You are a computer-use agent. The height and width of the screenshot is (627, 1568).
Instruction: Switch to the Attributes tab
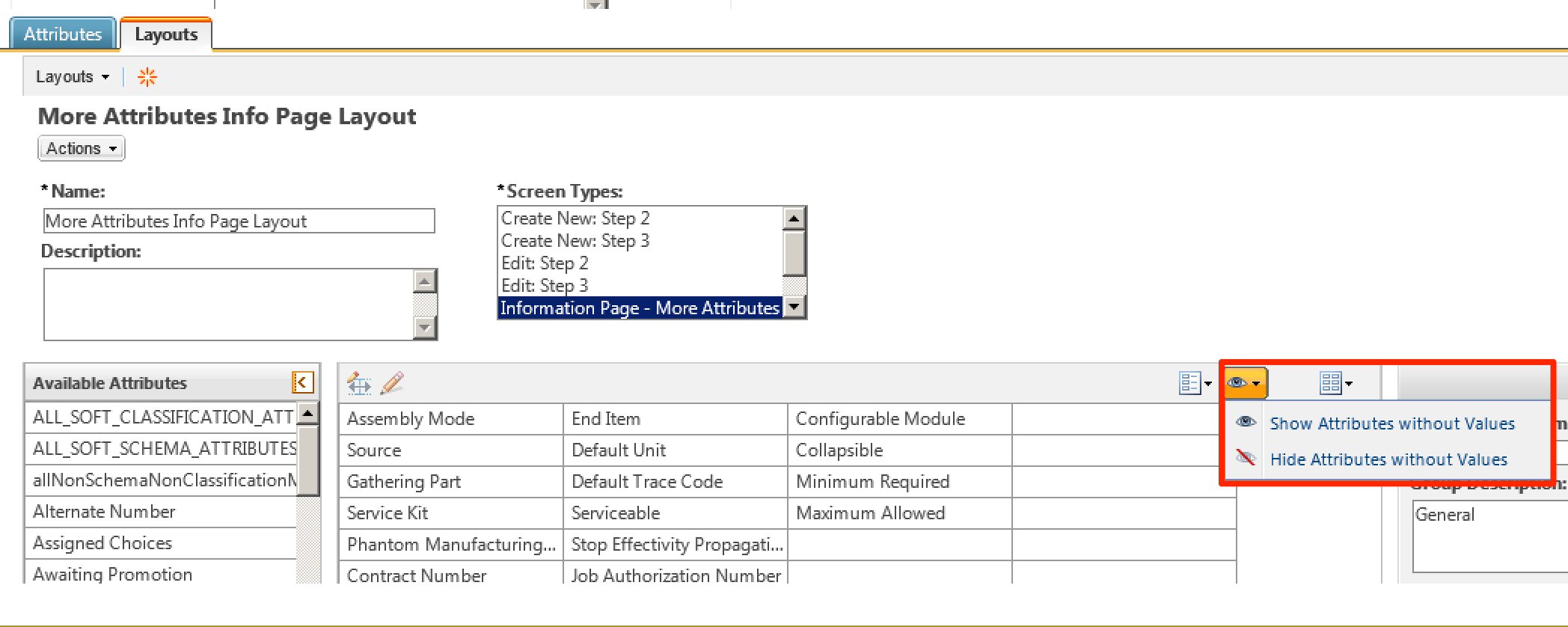click(x=63, y=34)
